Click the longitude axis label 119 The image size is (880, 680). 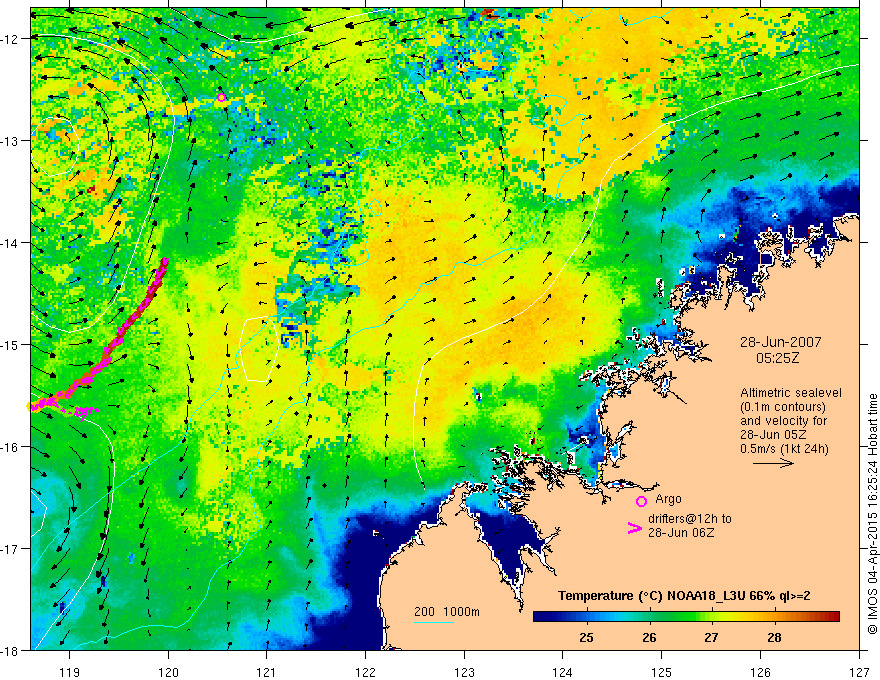click(70, 672)
